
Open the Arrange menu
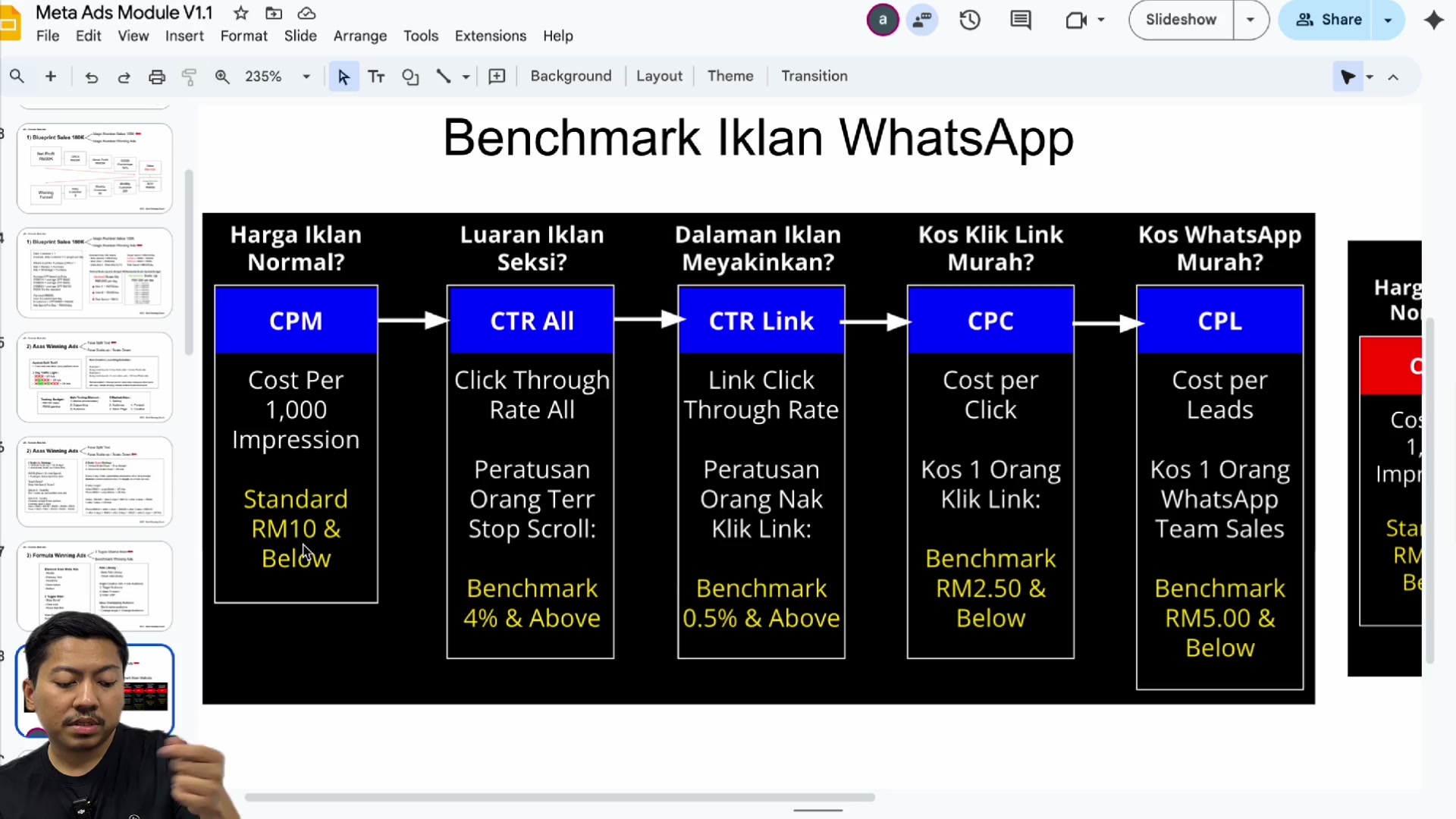[360, 36]
